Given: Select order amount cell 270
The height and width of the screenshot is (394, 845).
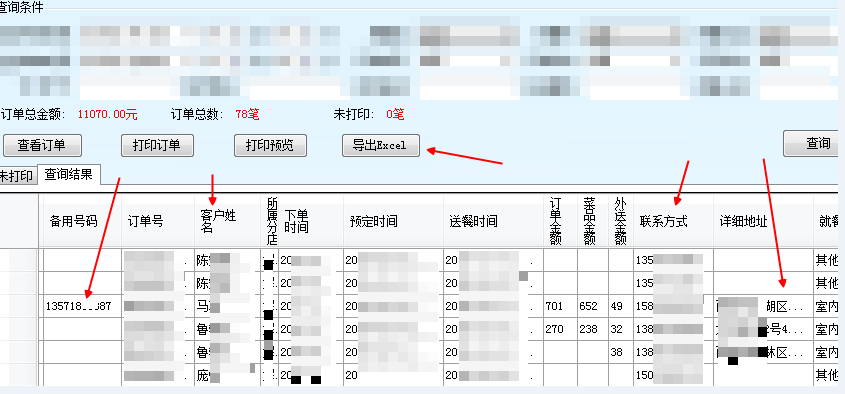Looking at the screenshot, I should 560,329.
